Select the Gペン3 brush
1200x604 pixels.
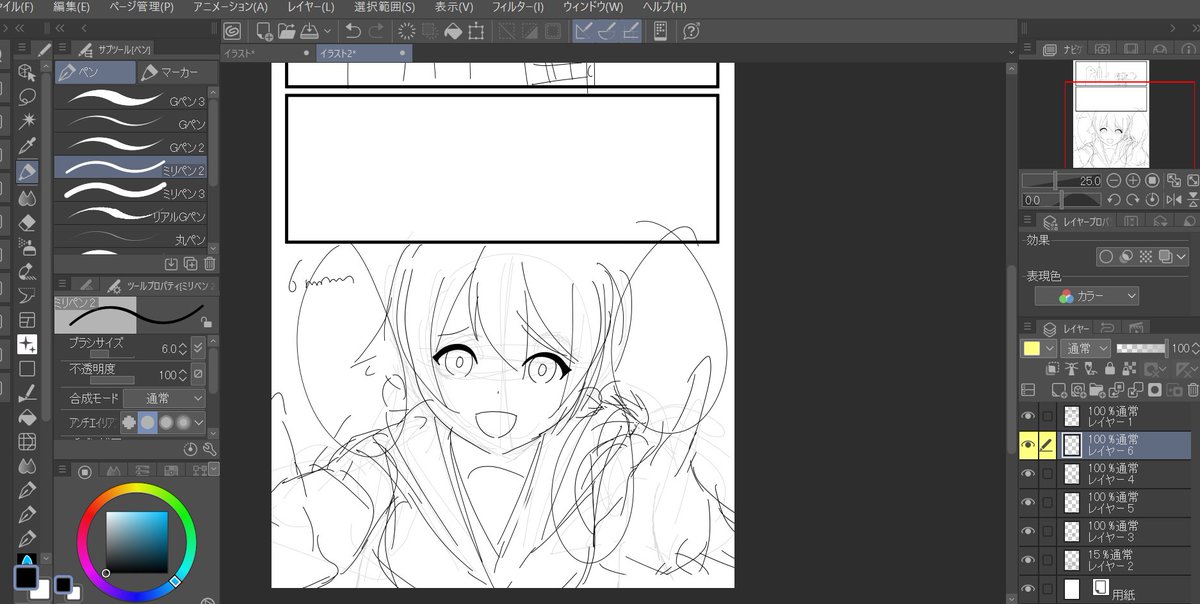click(x=131, y=100)
